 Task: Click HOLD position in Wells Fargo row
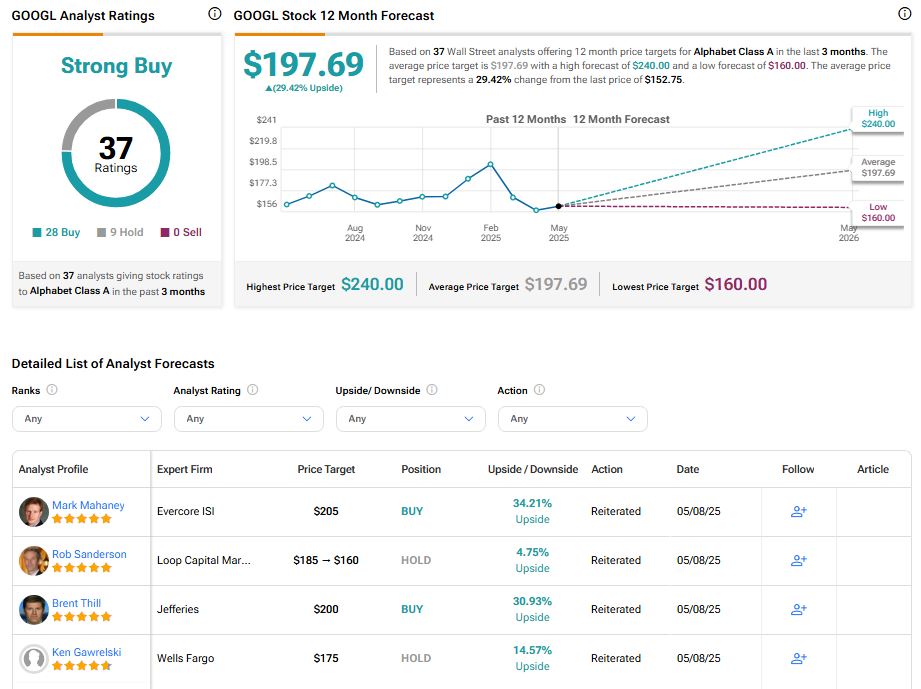[x=416, y=658]
